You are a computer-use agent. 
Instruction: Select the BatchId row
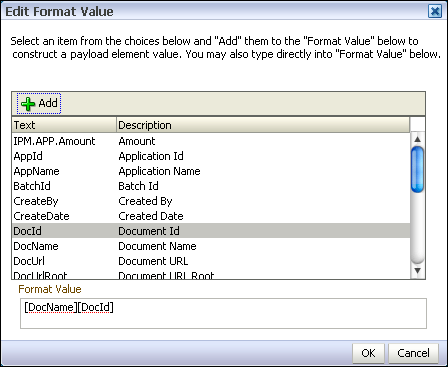211,186
